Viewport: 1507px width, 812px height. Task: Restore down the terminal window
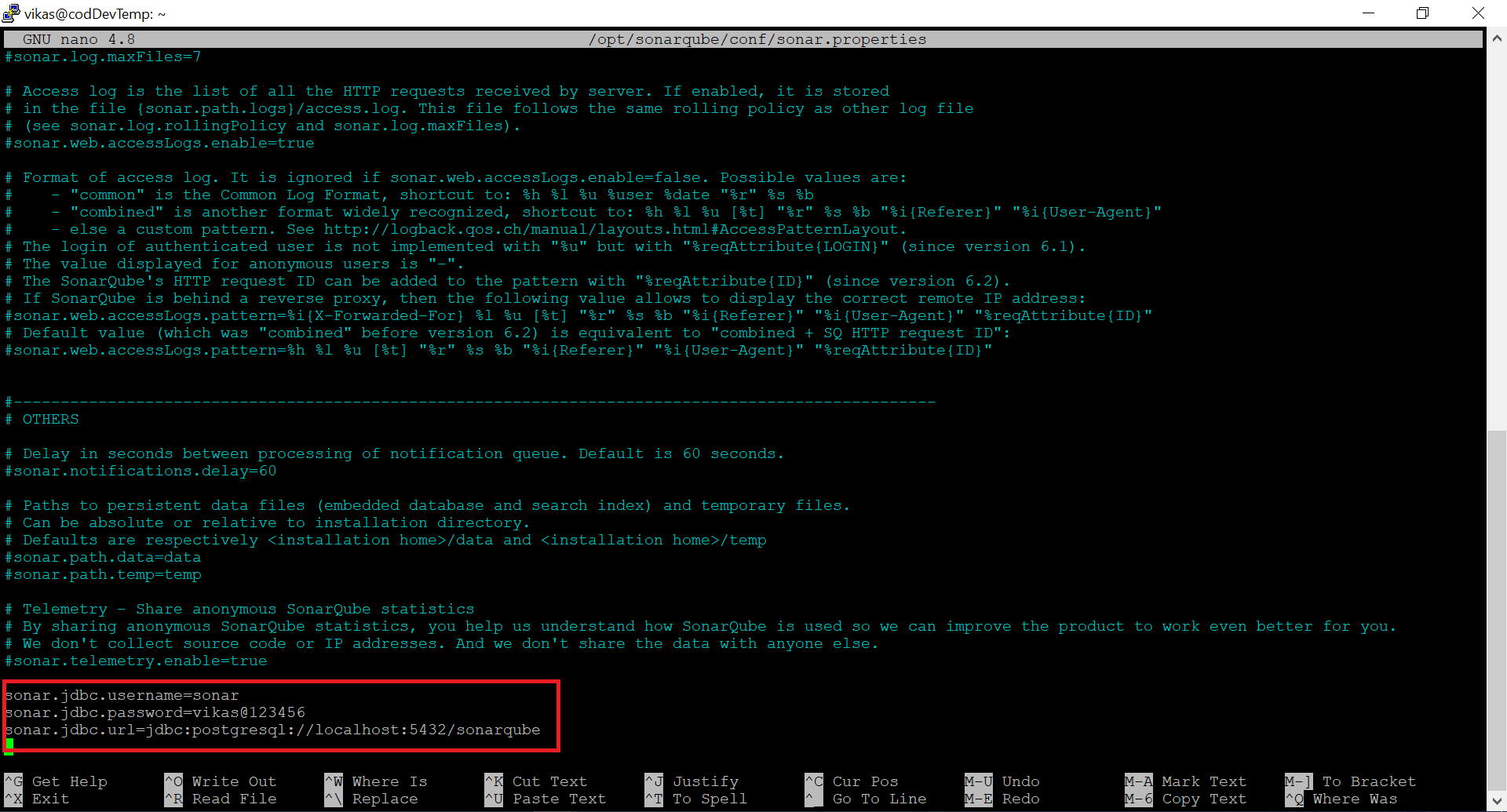1422,13
